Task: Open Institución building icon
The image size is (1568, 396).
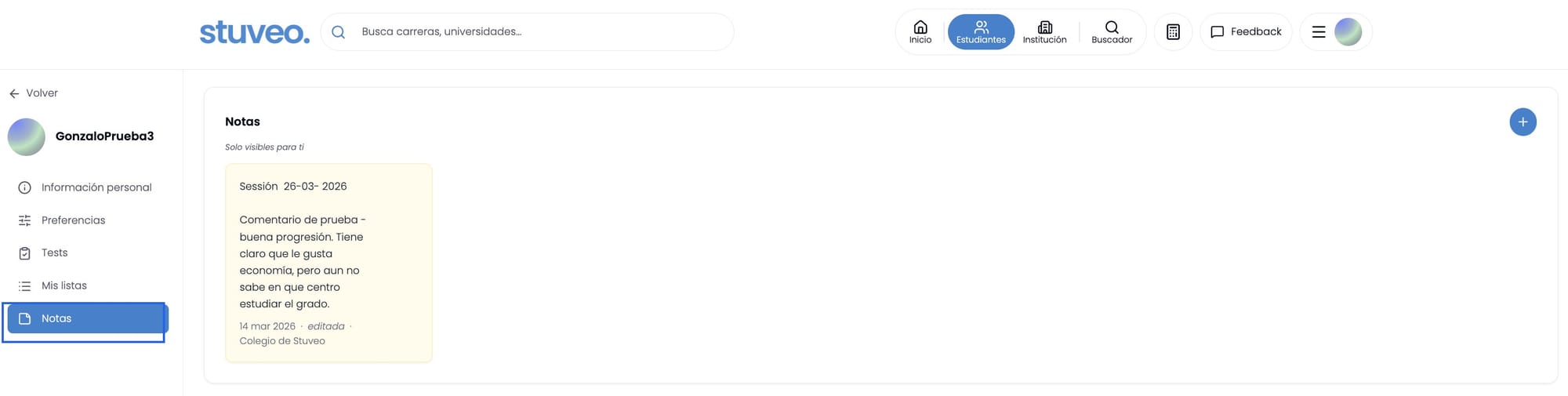Action: 1044,32
